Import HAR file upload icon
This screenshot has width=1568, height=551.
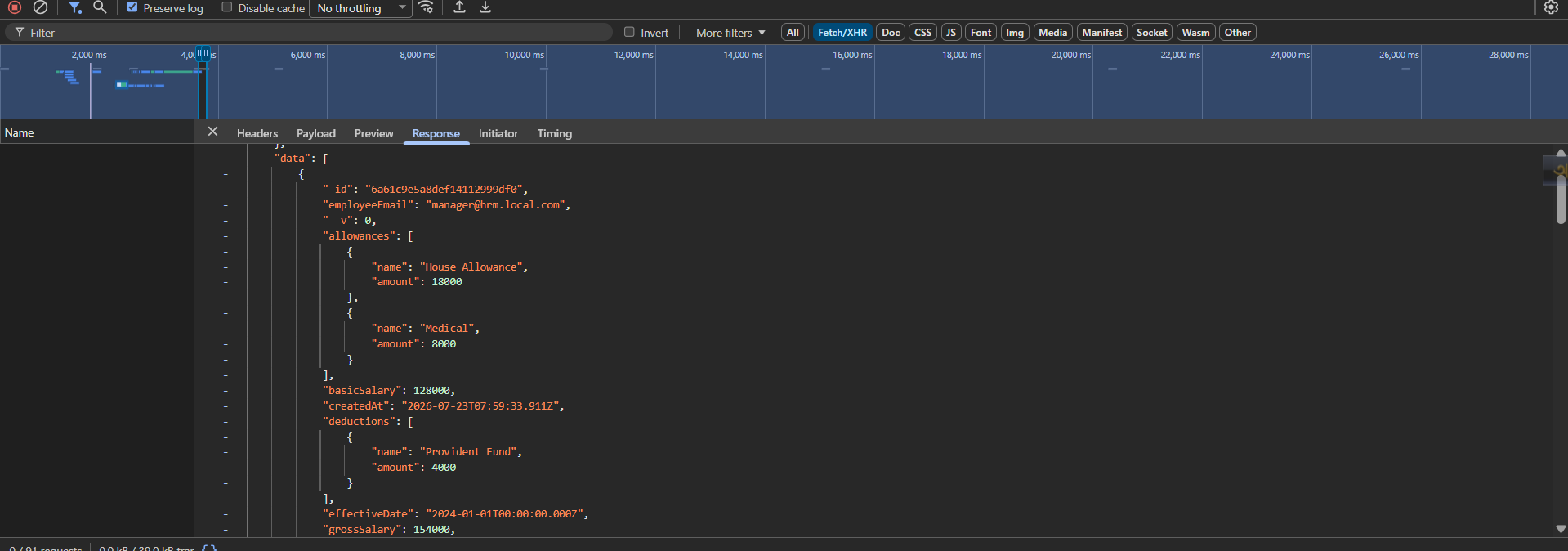point(460,7)
